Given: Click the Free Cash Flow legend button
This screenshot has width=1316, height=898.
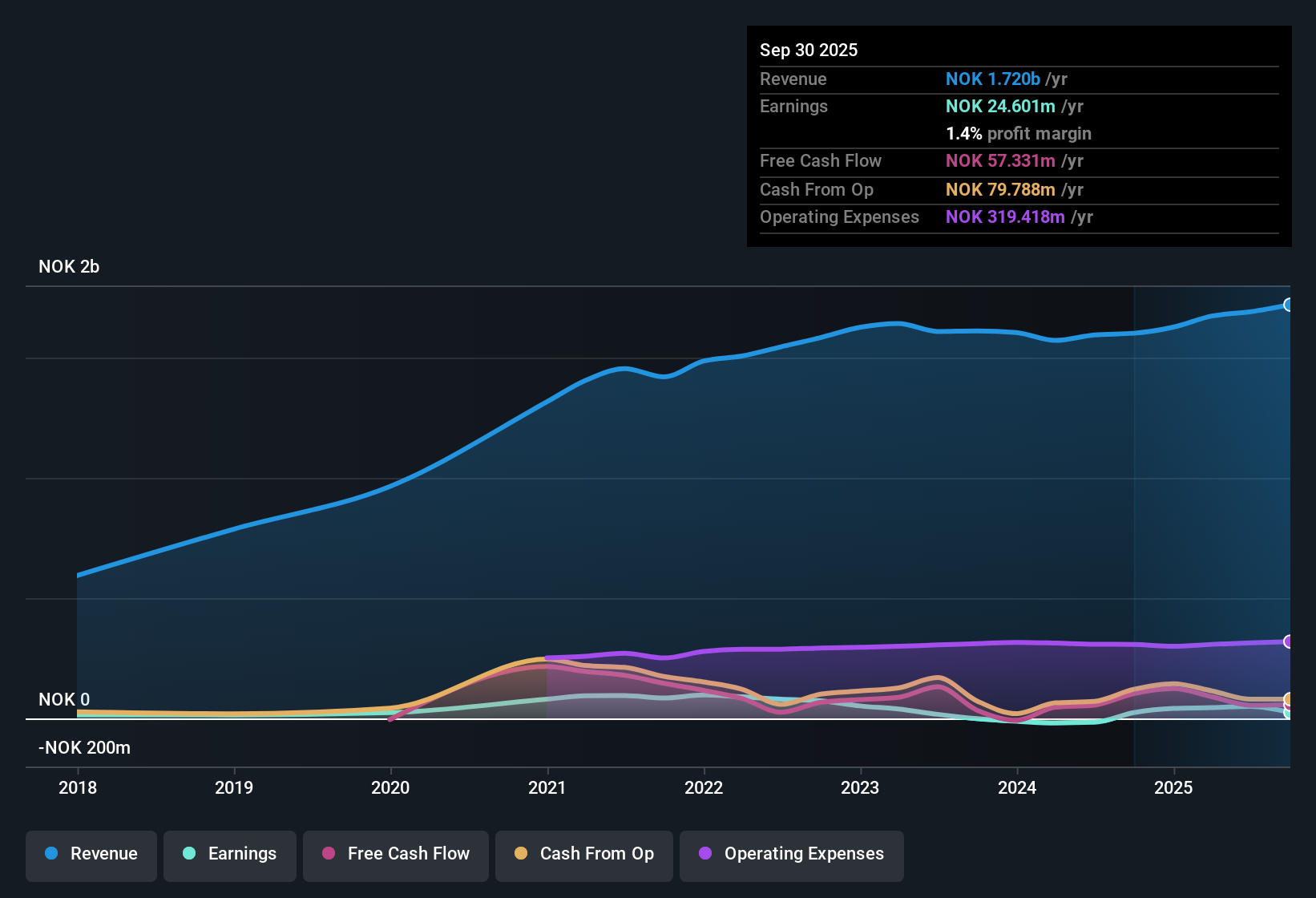Looking at the screenshot, I should [x=395, y=855].
